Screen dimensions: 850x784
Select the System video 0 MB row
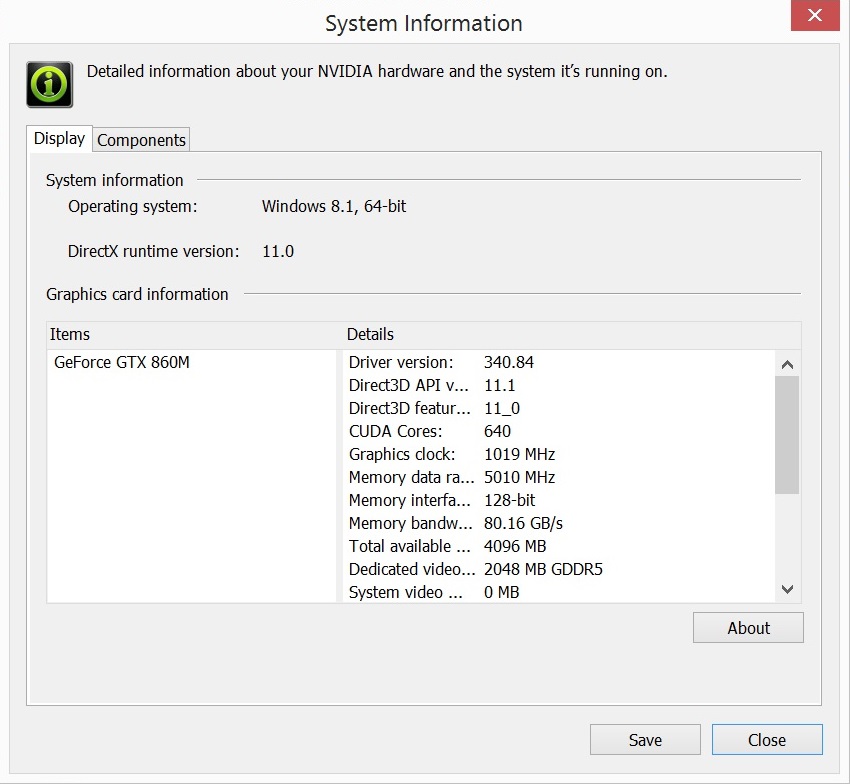(x=559, y=592)
